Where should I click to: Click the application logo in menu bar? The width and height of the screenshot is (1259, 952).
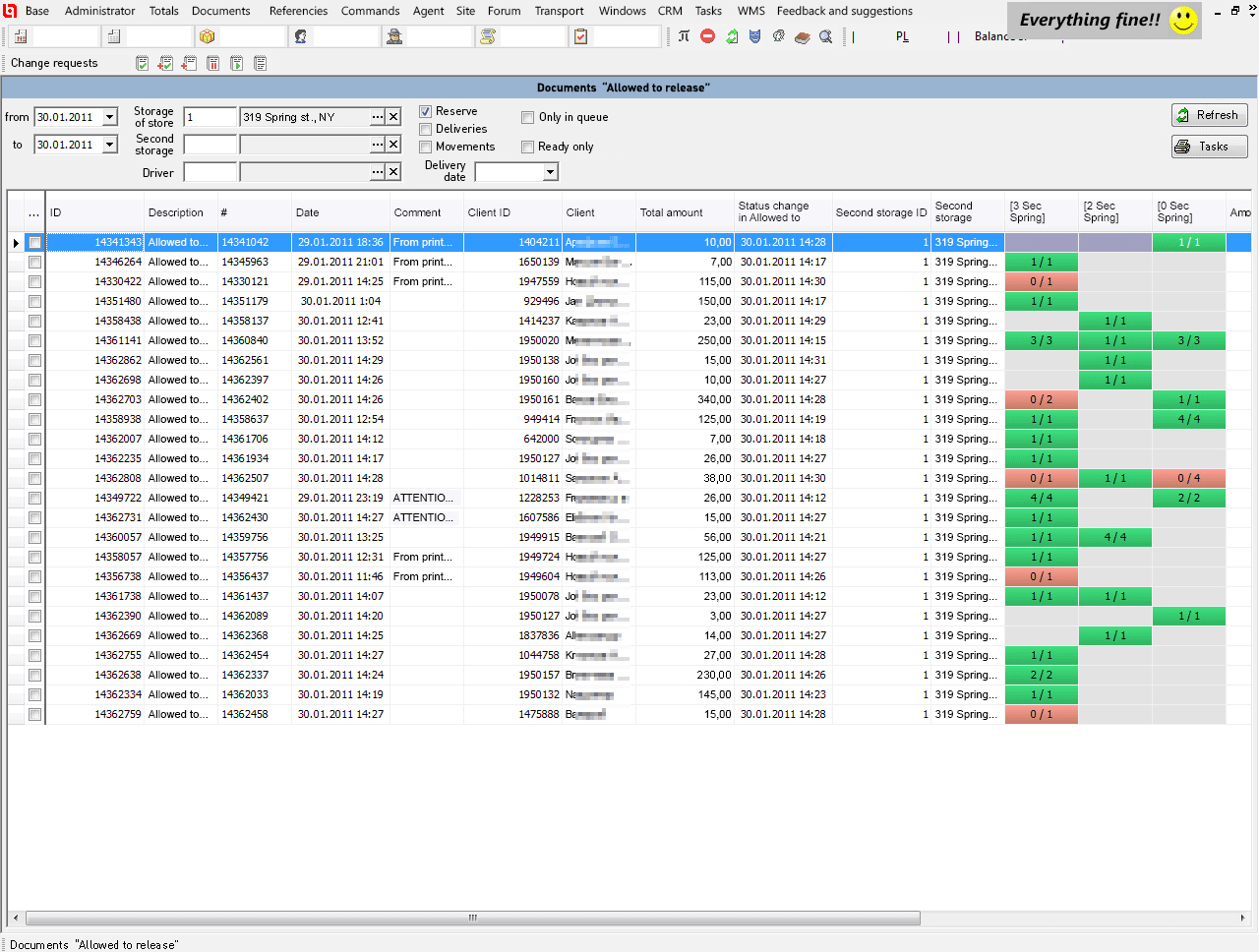point(10,11)
